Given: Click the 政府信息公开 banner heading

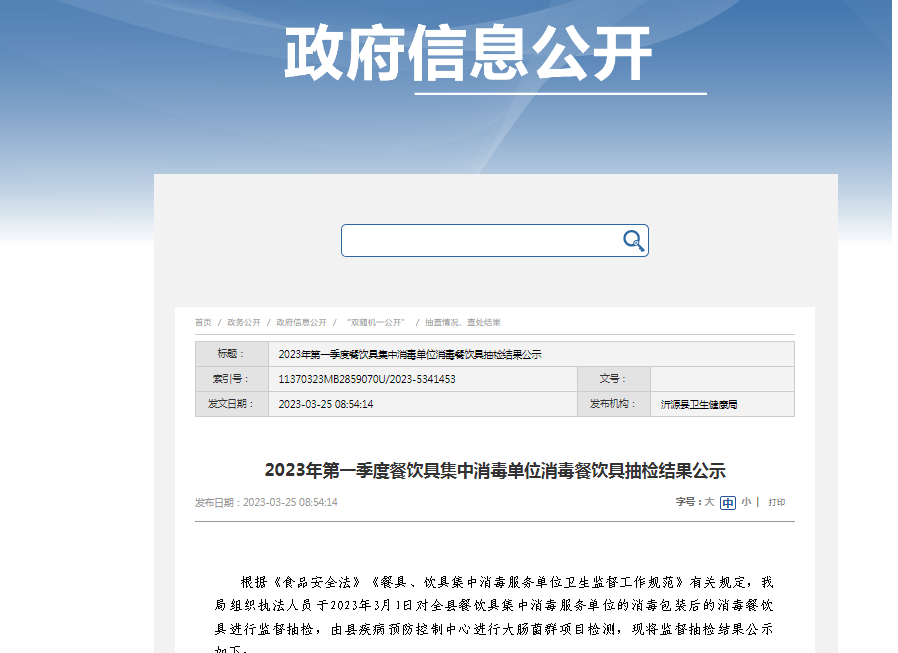Looking at the screenshot, I should [468, 52].
